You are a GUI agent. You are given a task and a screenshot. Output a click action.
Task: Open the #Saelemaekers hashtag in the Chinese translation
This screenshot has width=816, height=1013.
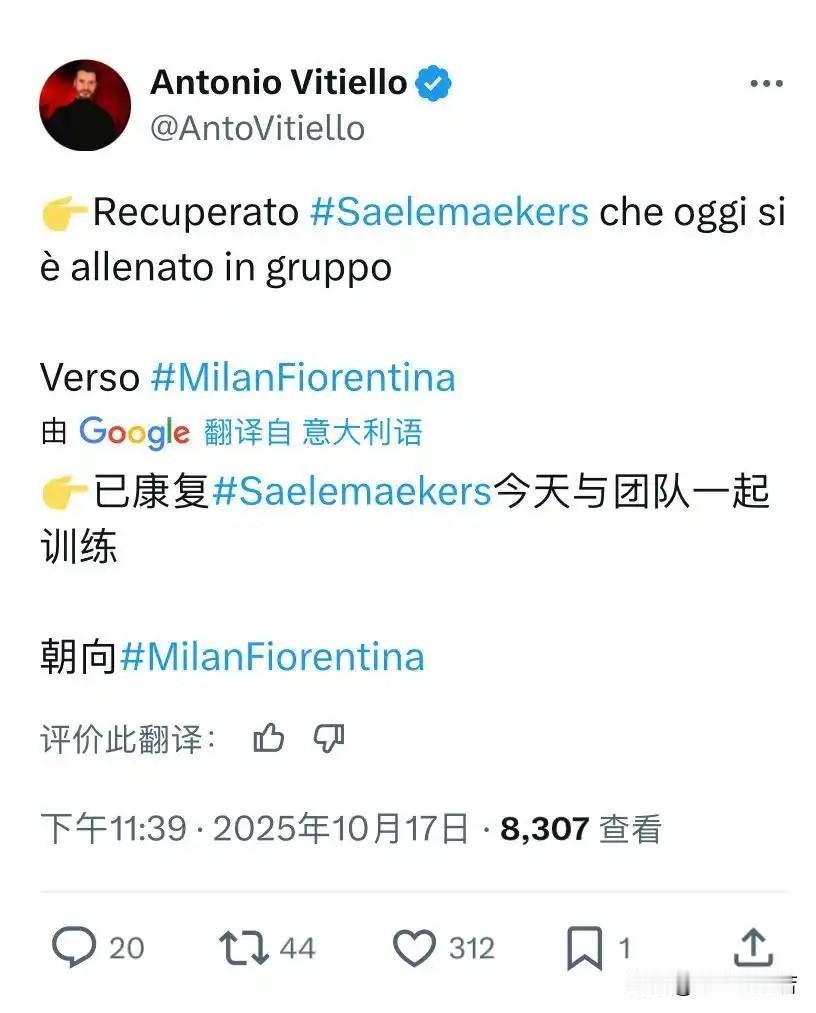(351, 491)
